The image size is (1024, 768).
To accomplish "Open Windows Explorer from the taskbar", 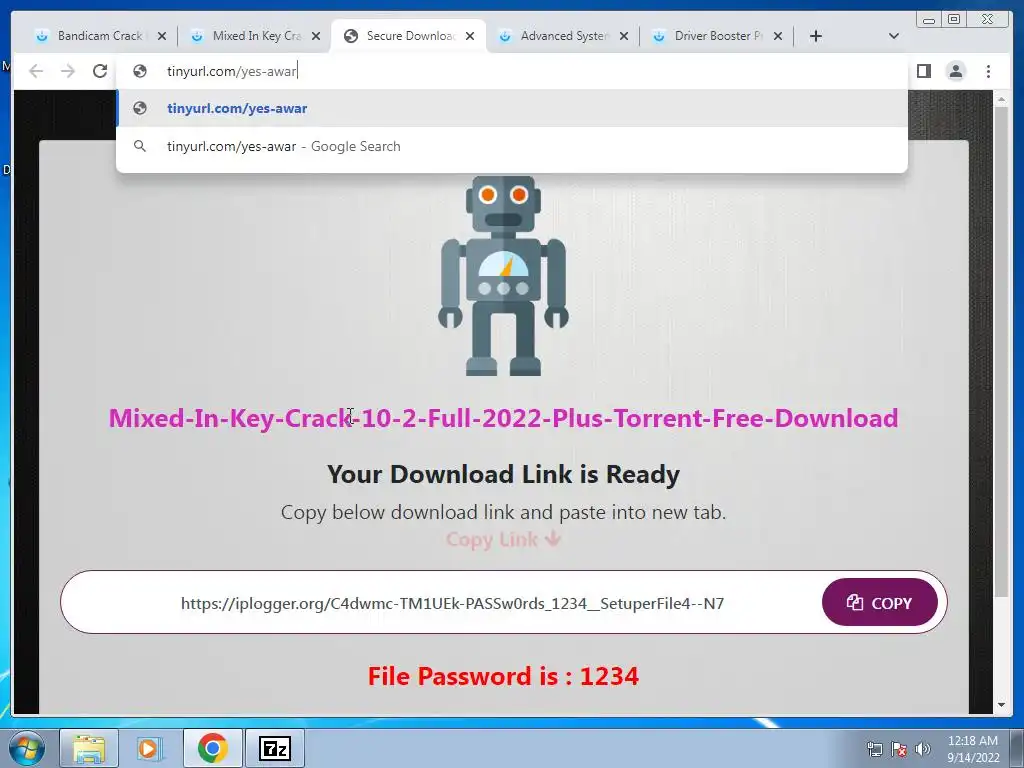I will coord(89,748).
